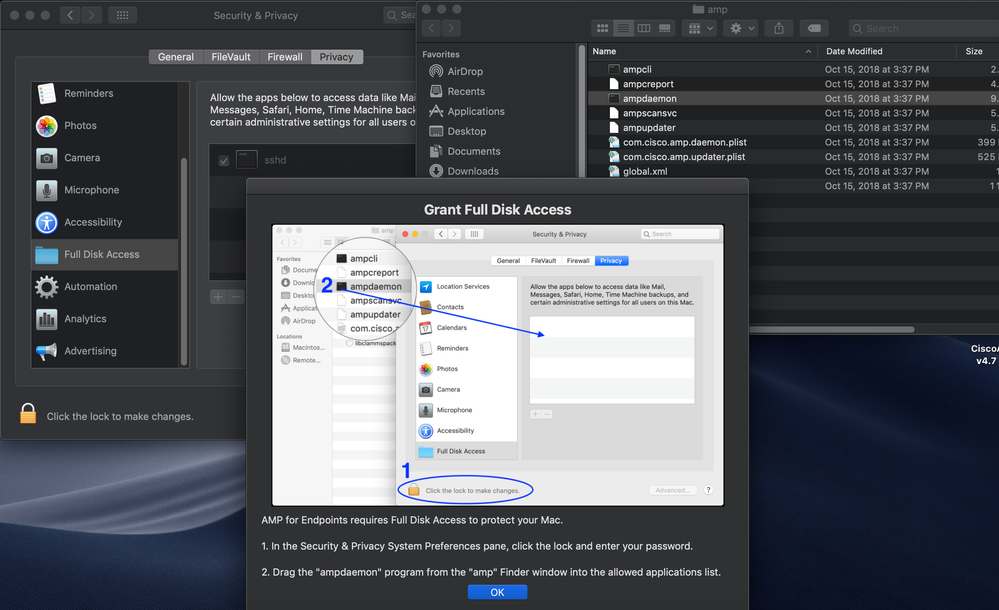Go forward in the Security & Privacy window
Image resolution: width=999 pixels, height=610 pixels.
(91, 15)
